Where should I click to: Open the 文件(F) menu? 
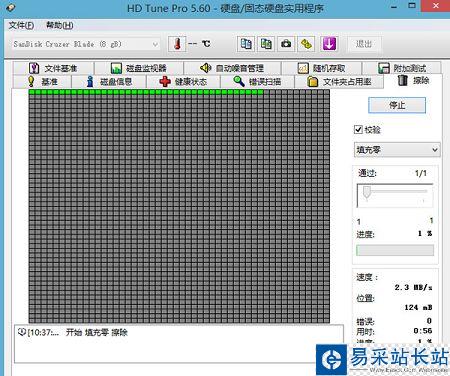point(21,25)
